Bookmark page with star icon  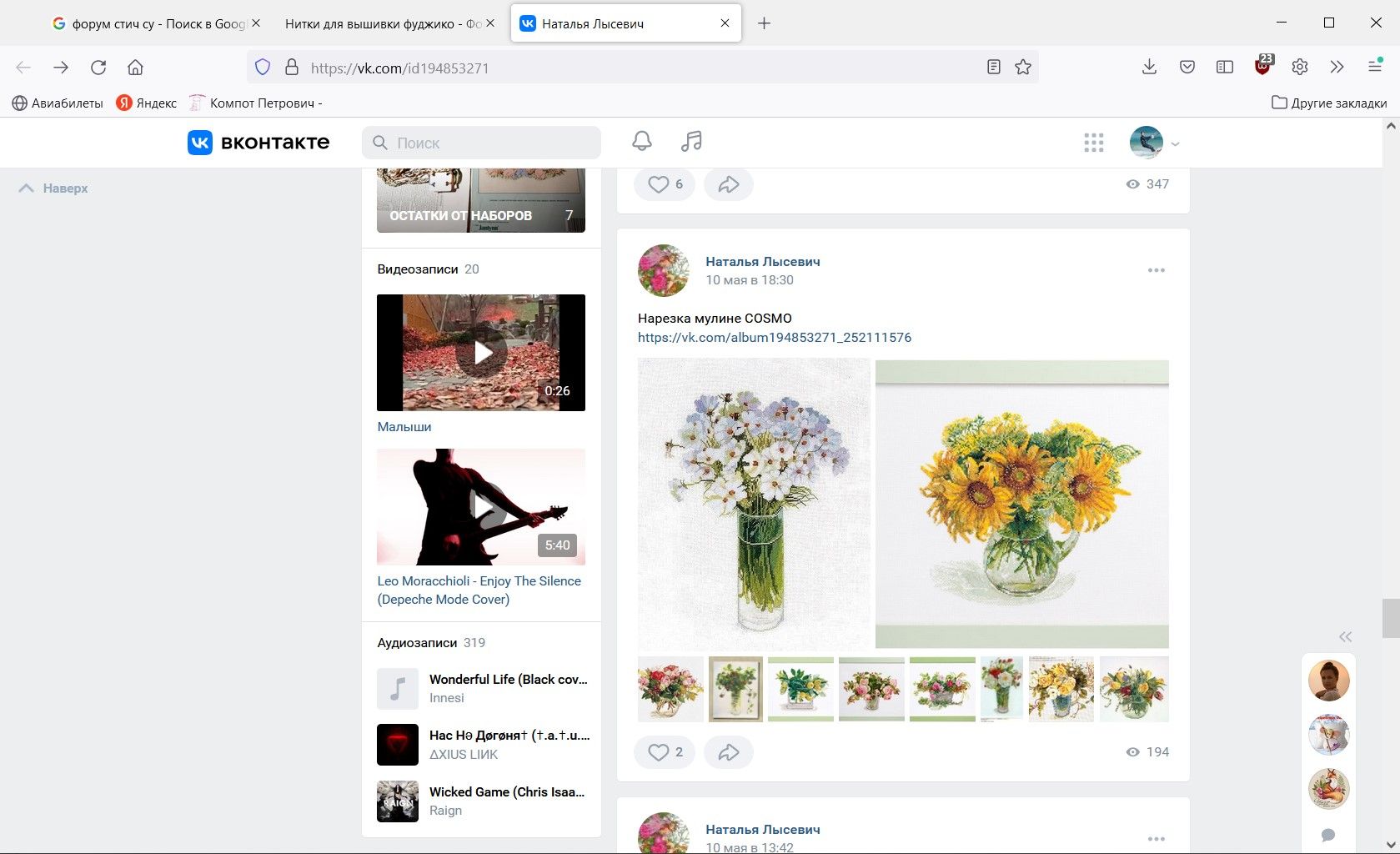coord(1023,68)
